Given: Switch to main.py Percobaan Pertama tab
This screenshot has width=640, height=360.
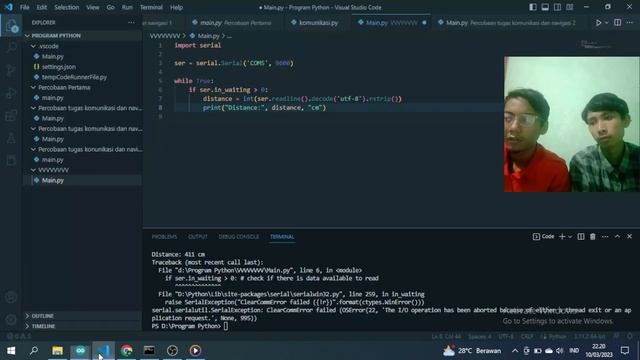Looking at the screenshot, I should (231, 23).
